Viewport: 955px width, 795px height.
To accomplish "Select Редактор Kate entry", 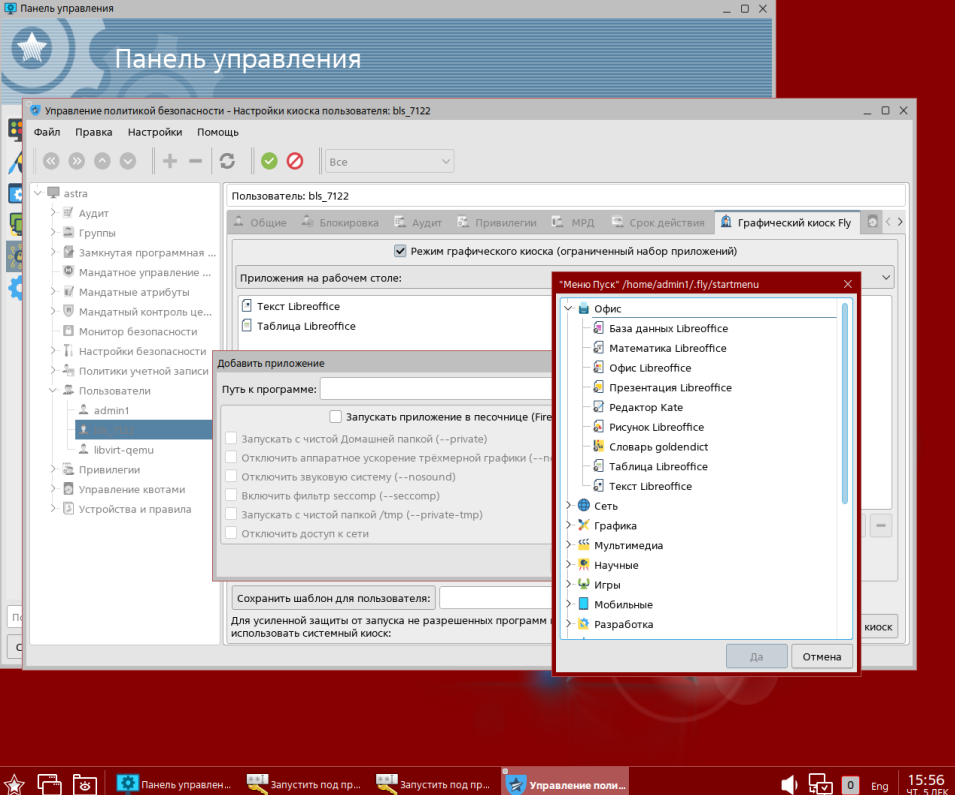I will [646, 408].
